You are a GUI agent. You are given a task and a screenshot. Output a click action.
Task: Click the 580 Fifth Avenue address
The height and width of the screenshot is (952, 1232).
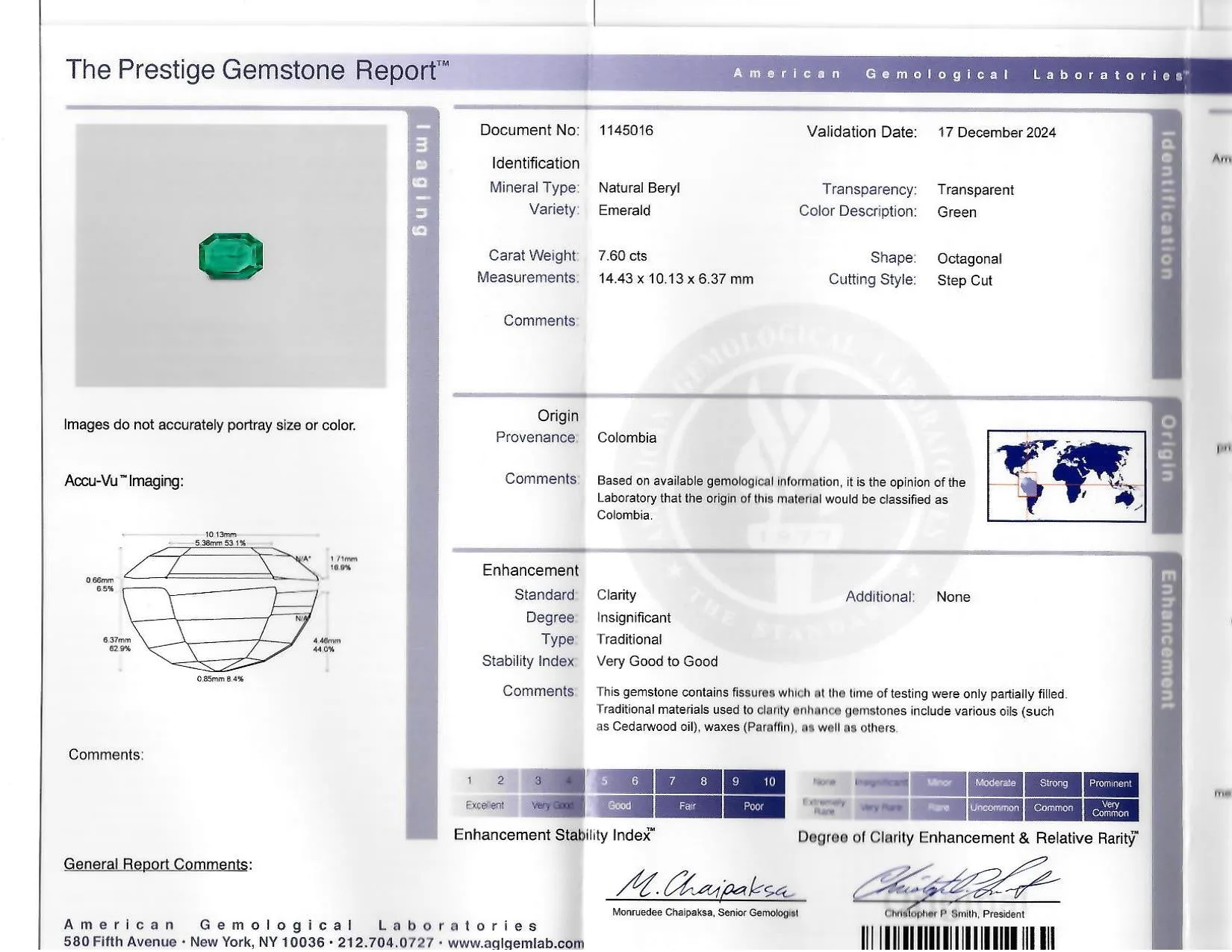[x=120, y=942]
